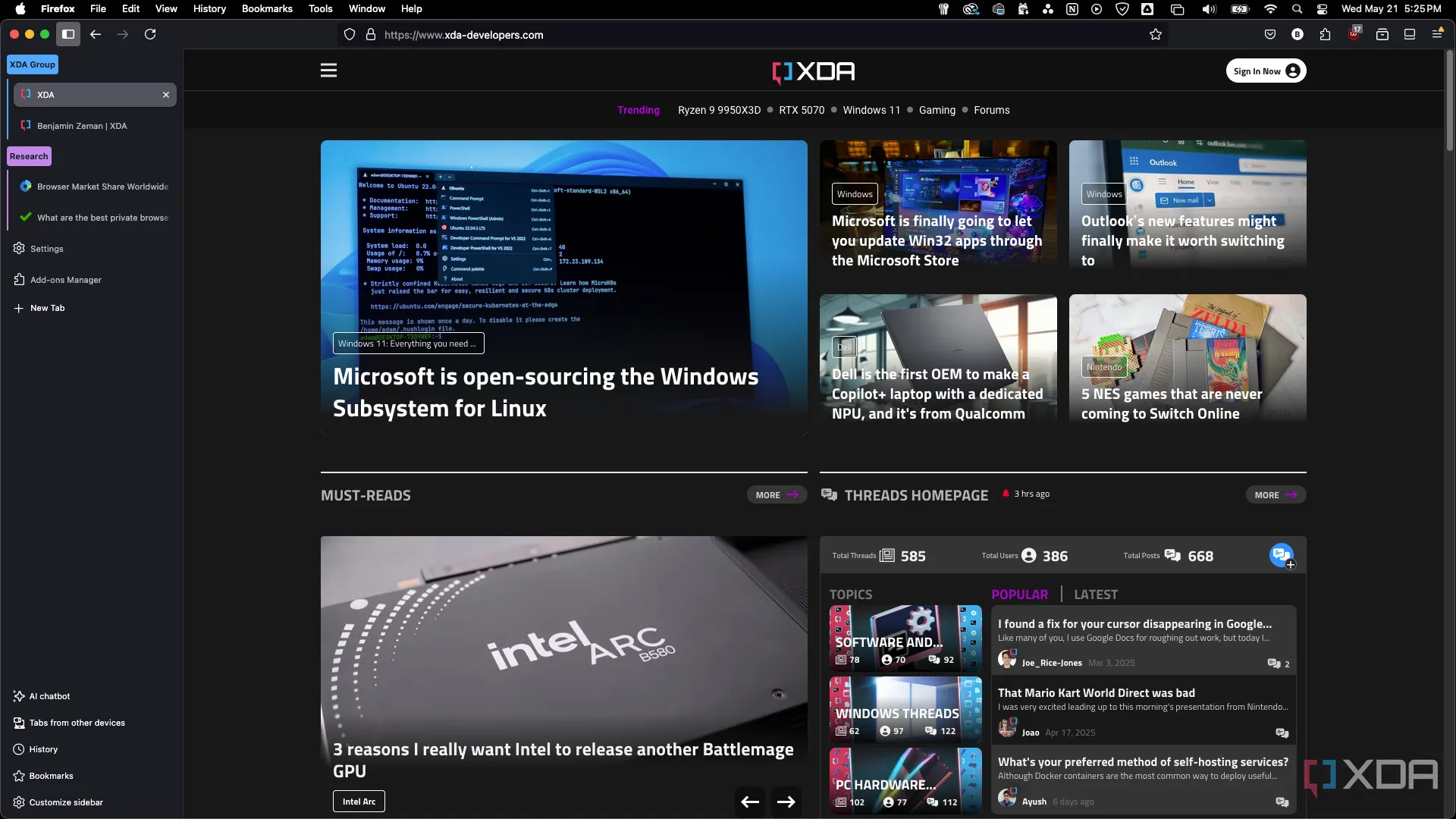Image resolution: width=1456 pixels, height=819 pixels.
Task: Open the Wi-Fi status menu
Action: pyautogui.click(x=1270, y=9)
